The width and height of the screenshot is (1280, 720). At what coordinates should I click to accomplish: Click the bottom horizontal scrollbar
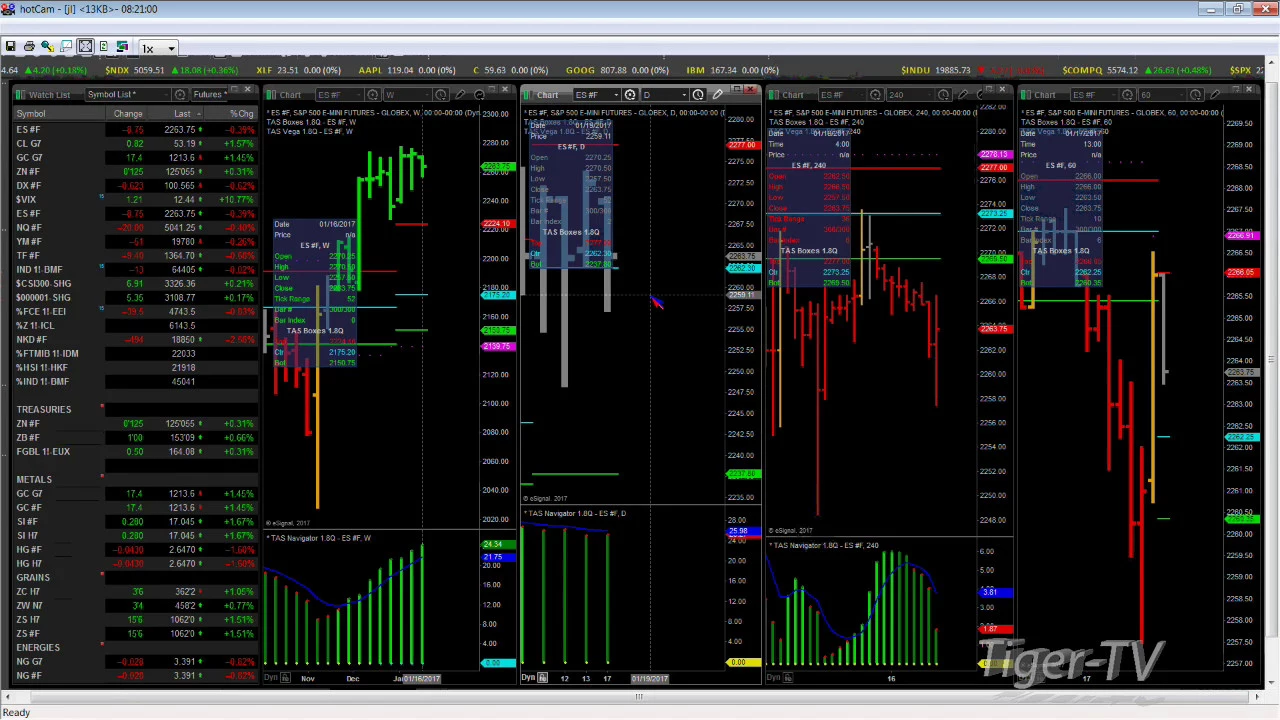(638, 696)
